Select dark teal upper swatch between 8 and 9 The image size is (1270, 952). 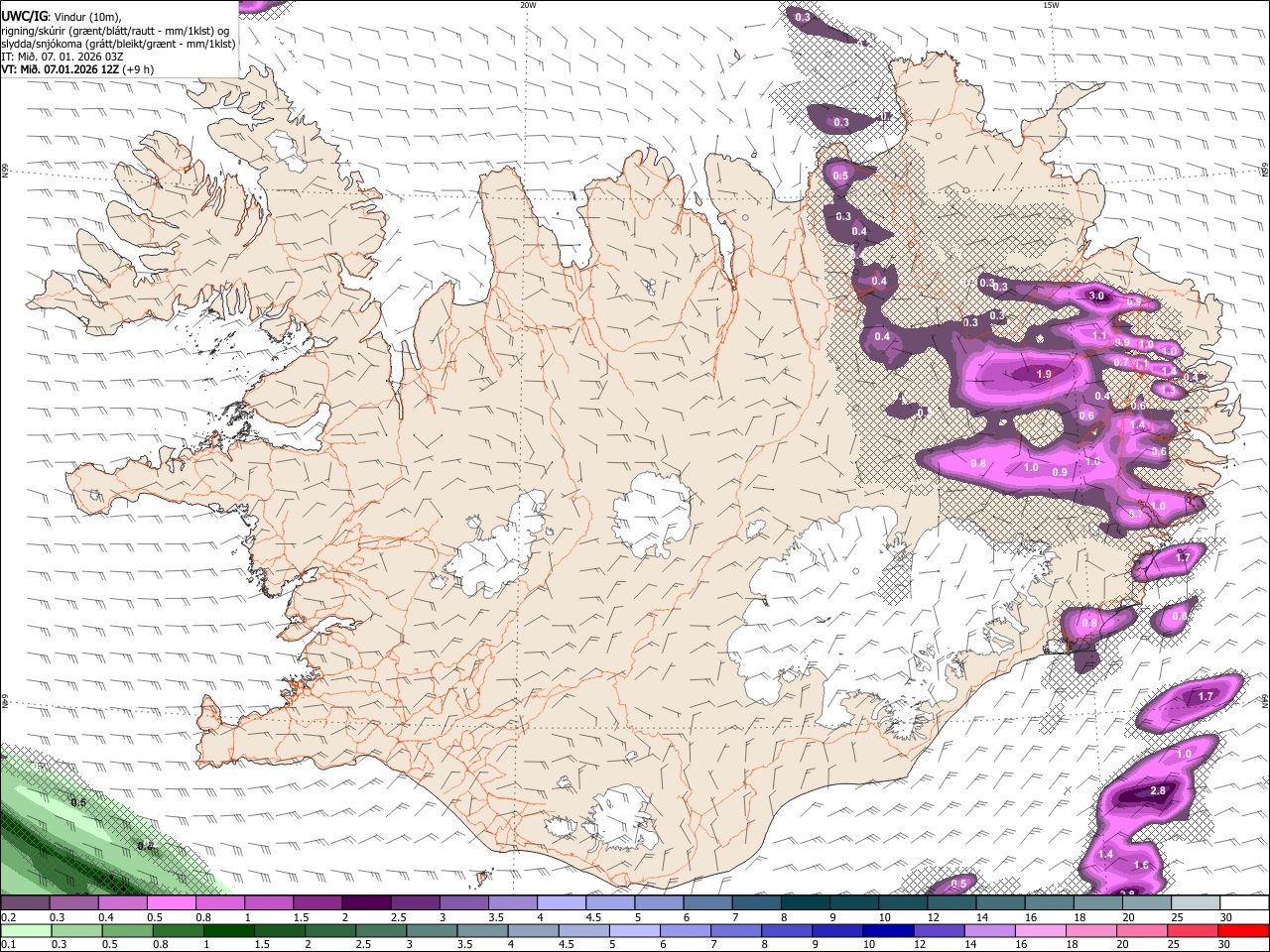tap(806, 903)
